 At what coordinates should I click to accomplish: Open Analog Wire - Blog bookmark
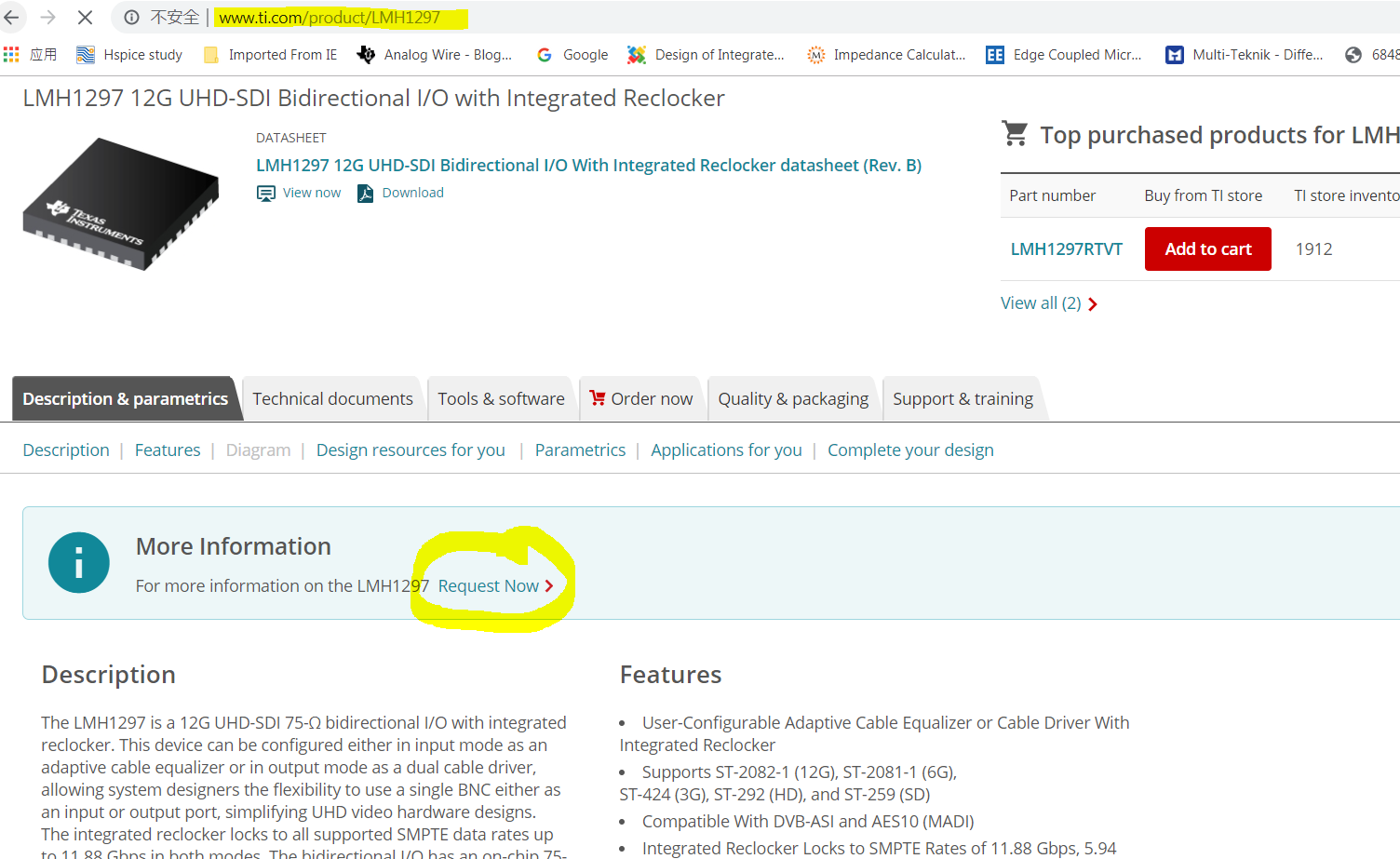pos(435,55)
